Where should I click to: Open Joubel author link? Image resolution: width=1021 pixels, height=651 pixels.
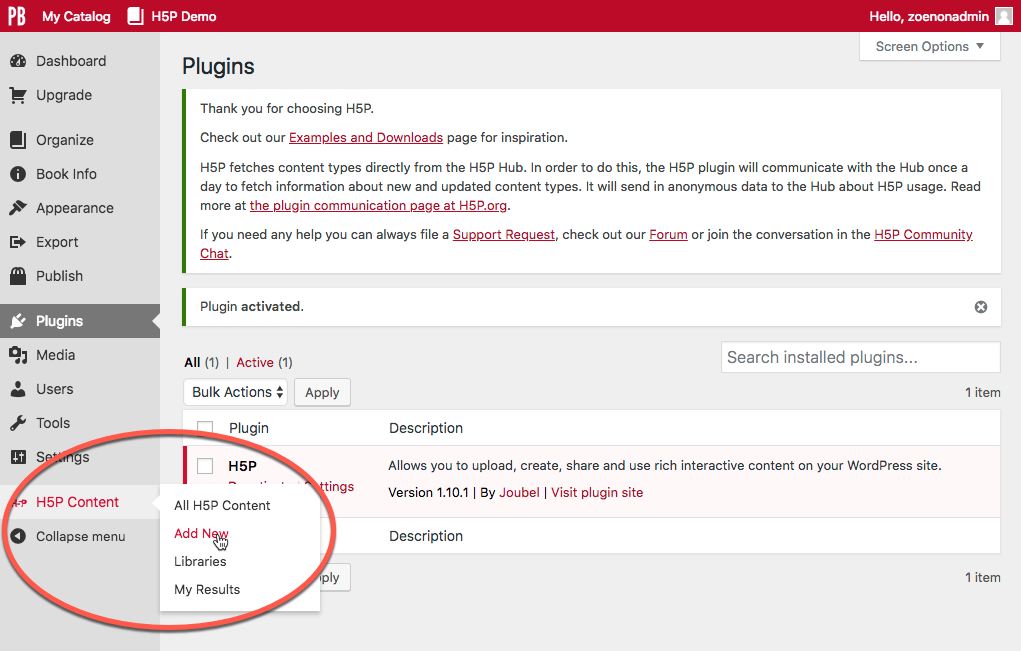point(519,493)
